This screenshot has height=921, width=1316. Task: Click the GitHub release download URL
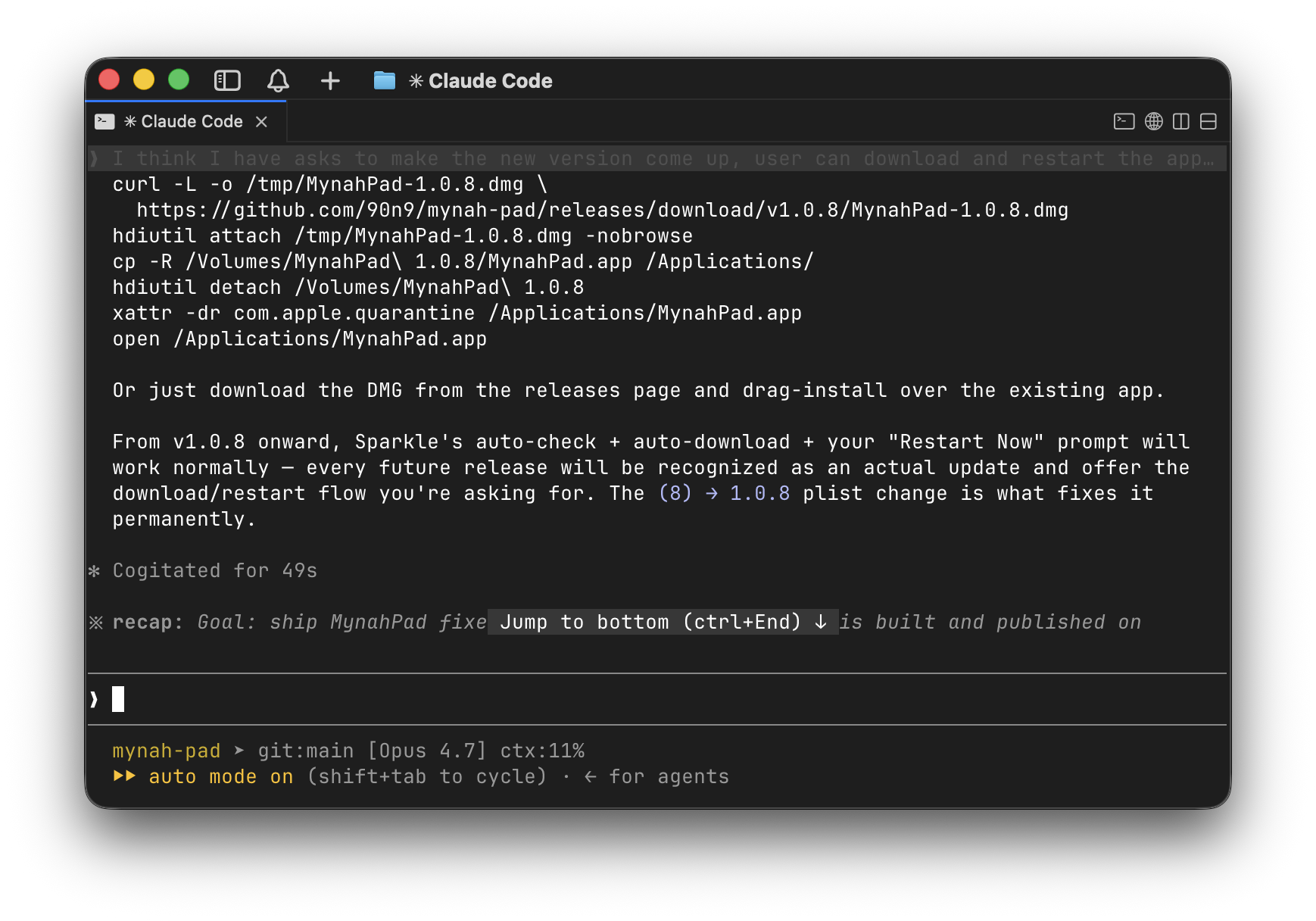[x=602, y=210]
